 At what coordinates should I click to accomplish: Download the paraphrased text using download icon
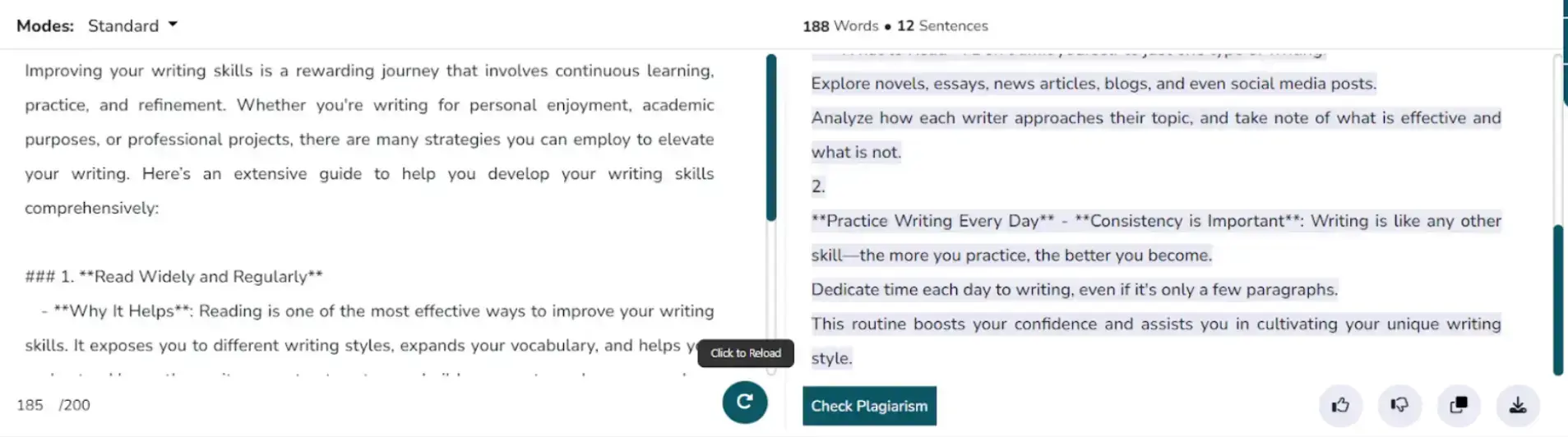[x=1518, y=405]
